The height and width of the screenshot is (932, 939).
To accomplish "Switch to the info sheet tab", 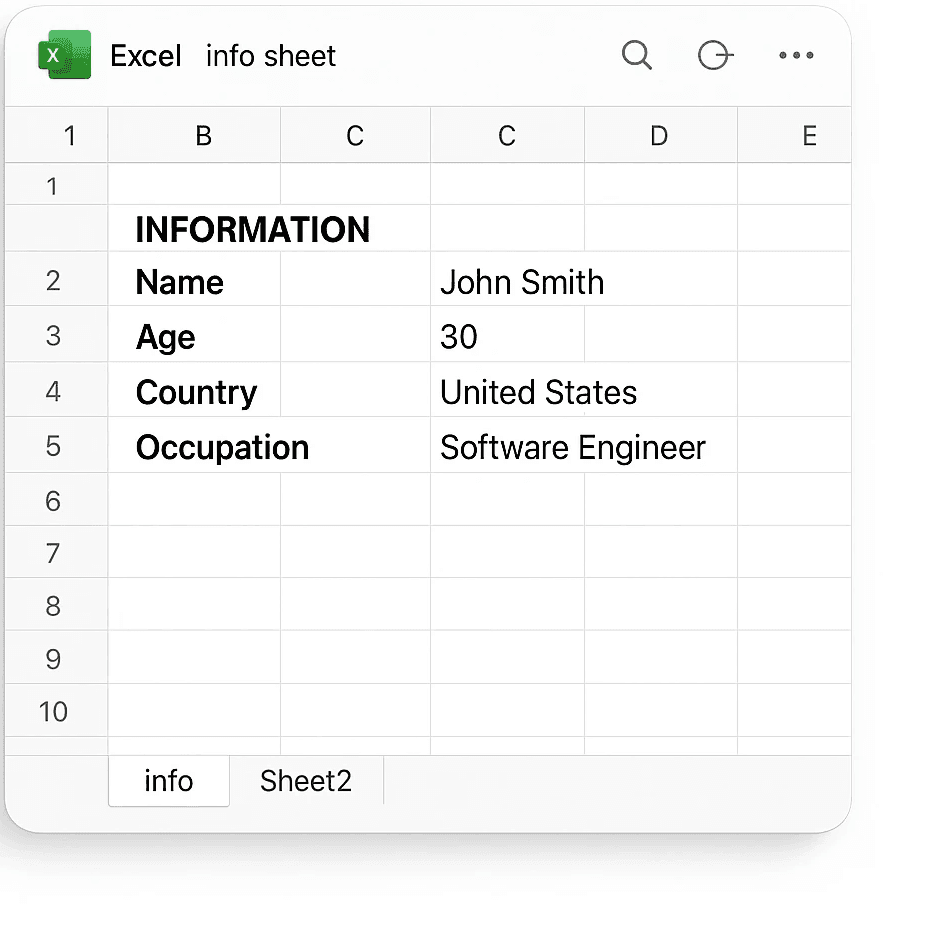I will point(168,781).
